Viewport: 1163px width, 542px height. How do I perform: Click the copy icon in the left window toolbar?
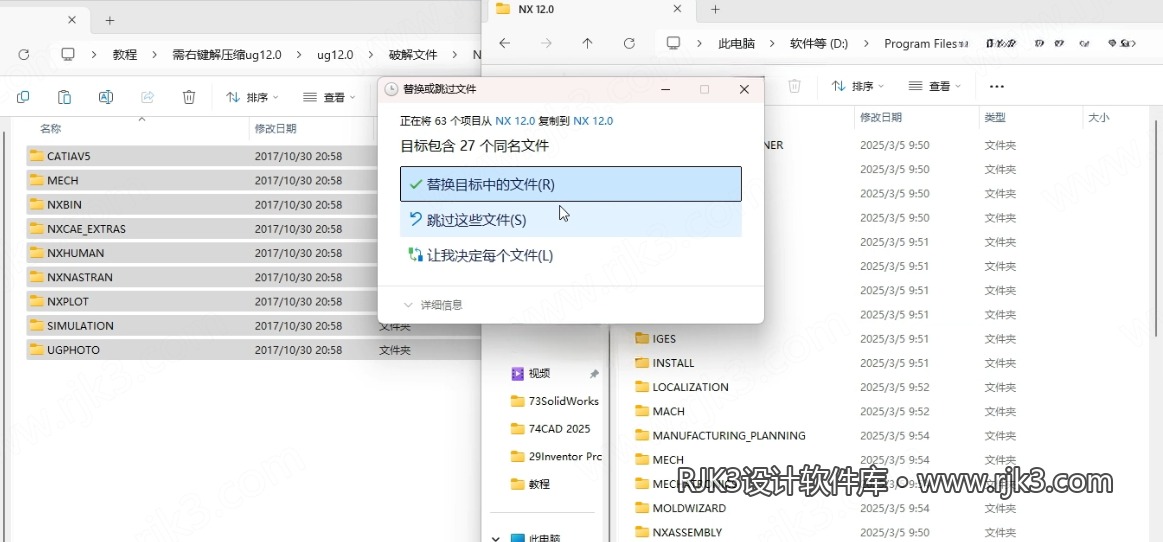(x=23, y=97)
